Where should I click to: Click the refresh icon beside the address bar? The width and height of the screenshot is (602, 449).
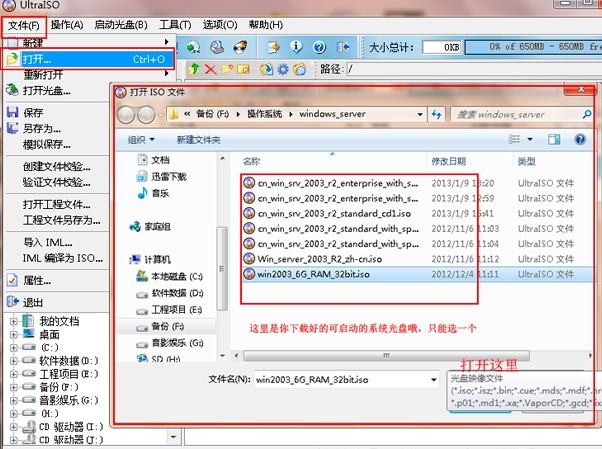[x=433, y=116]
